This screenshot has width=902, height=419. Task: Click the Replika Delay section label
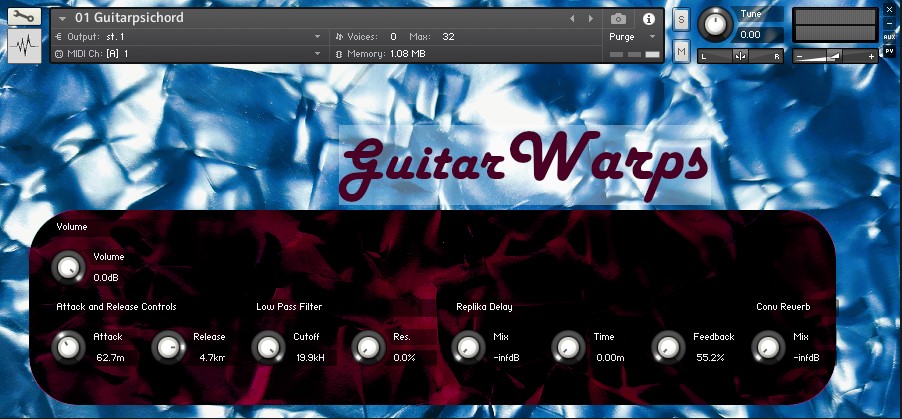click(484, 307)
